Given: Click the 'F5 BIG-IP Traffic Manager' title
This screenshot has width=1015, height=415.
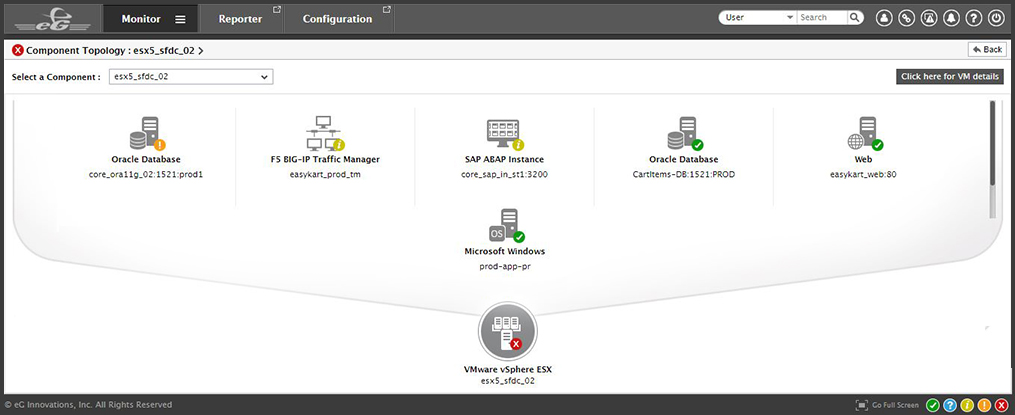Looking at the screenshot, I should tap(325, 159).
